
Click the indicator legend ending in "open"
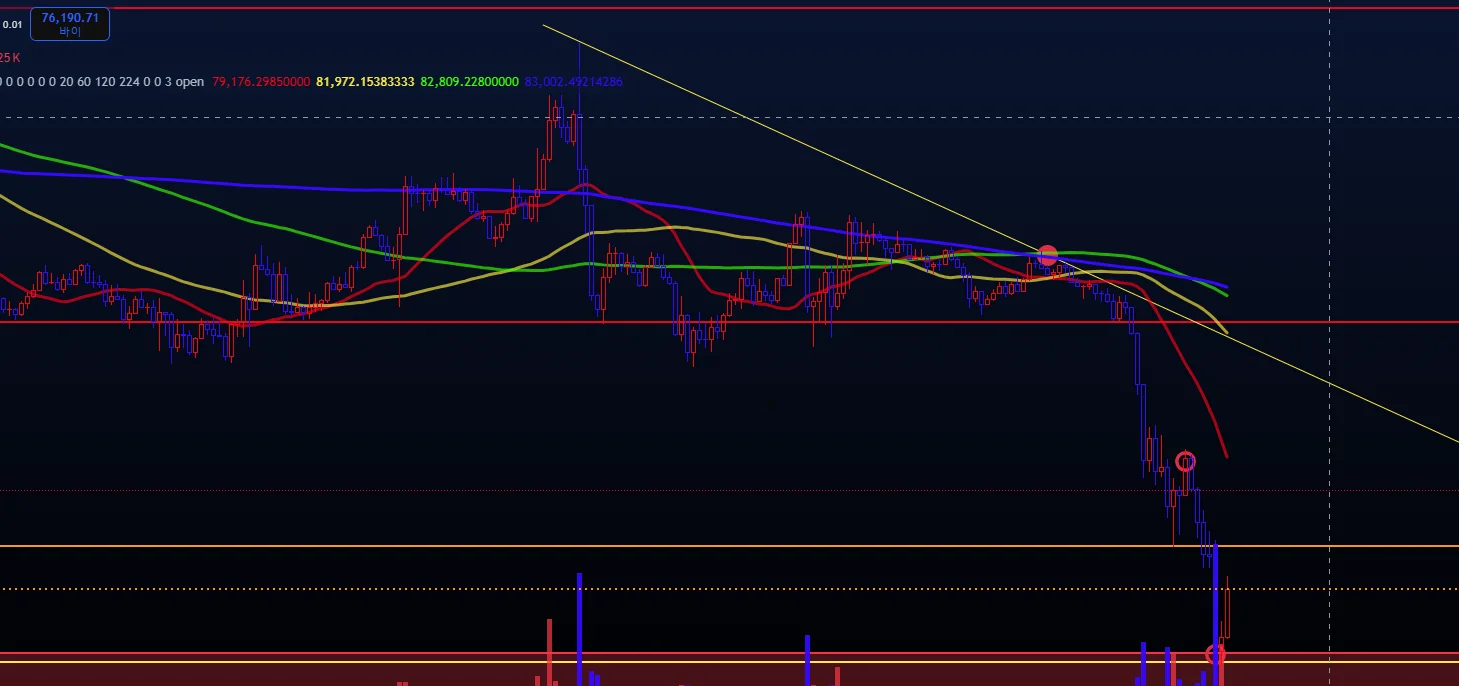(102, 82)
